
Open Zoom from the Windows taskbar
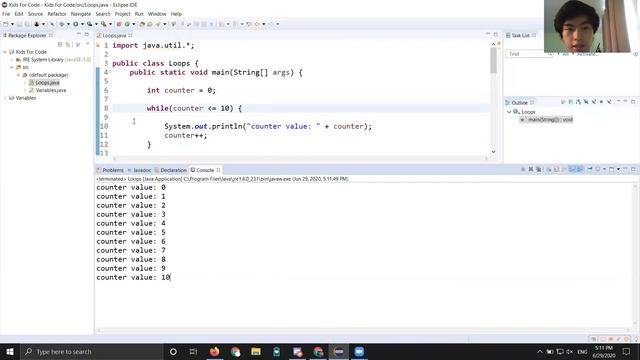[359, 351]
